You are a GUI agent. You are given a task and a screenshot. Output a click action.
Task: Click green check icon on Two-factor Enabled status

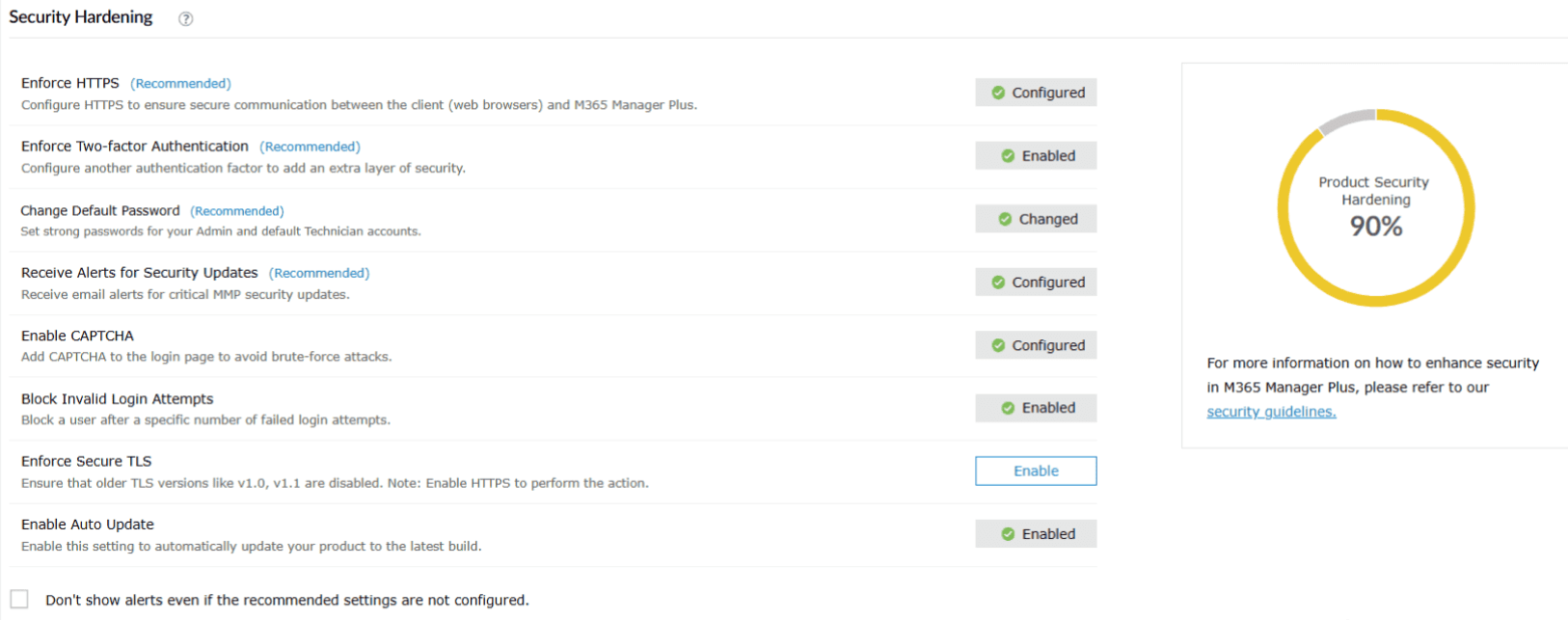coord(1008,156)
